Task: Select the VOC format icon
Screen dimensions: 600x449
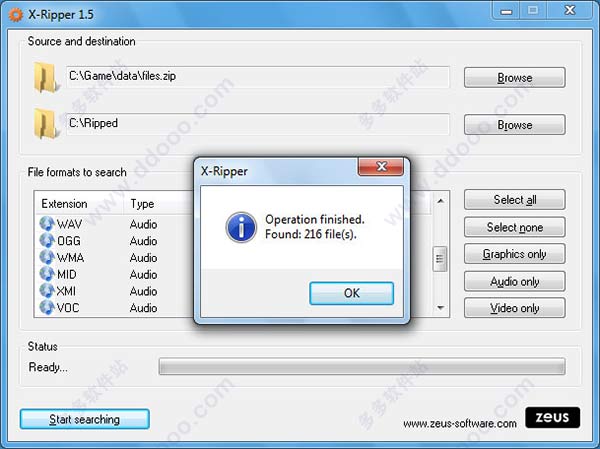Action: [x=47, y=307]
